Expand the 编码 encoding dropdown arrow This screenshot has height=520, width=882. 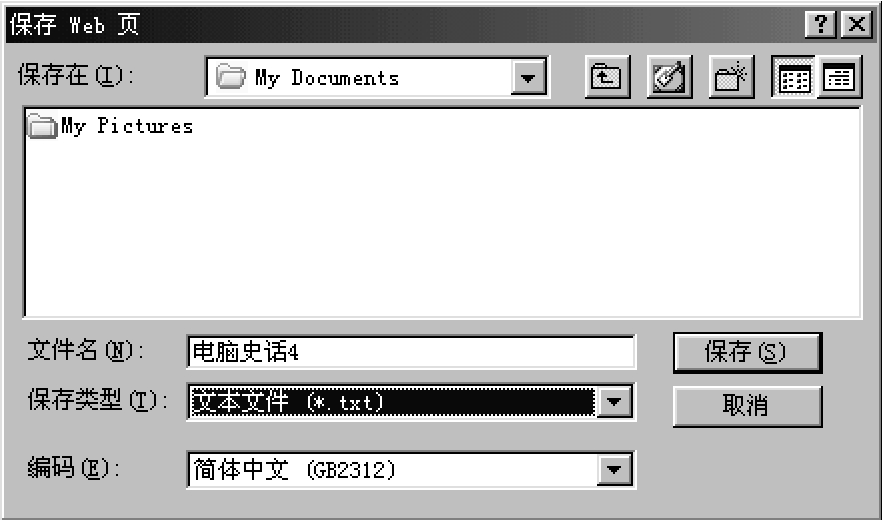pyautogui.click(x=614, y=469)
